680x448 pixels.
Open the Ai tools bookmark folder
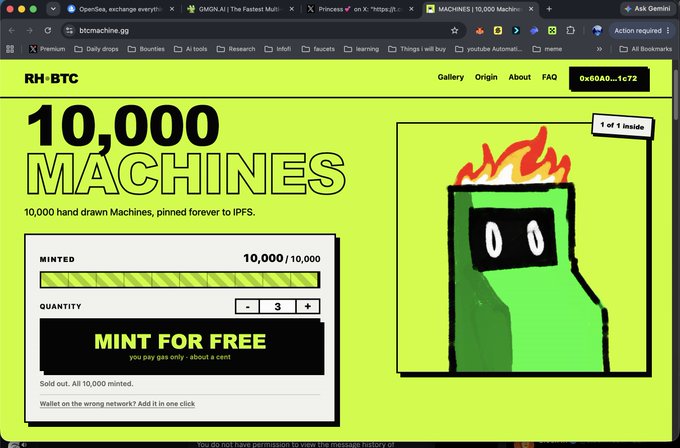click(x=191, y=49)
